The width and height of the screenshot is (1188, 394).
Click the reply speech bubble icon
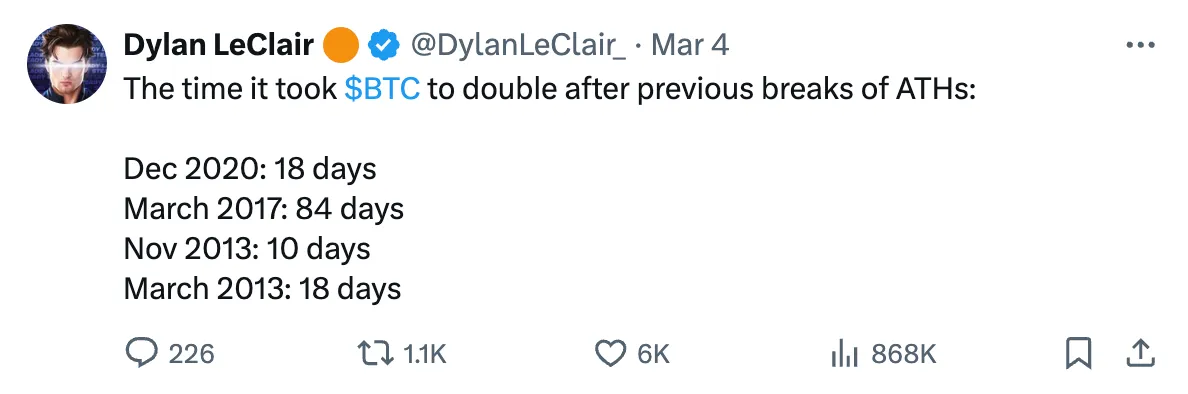141,353
